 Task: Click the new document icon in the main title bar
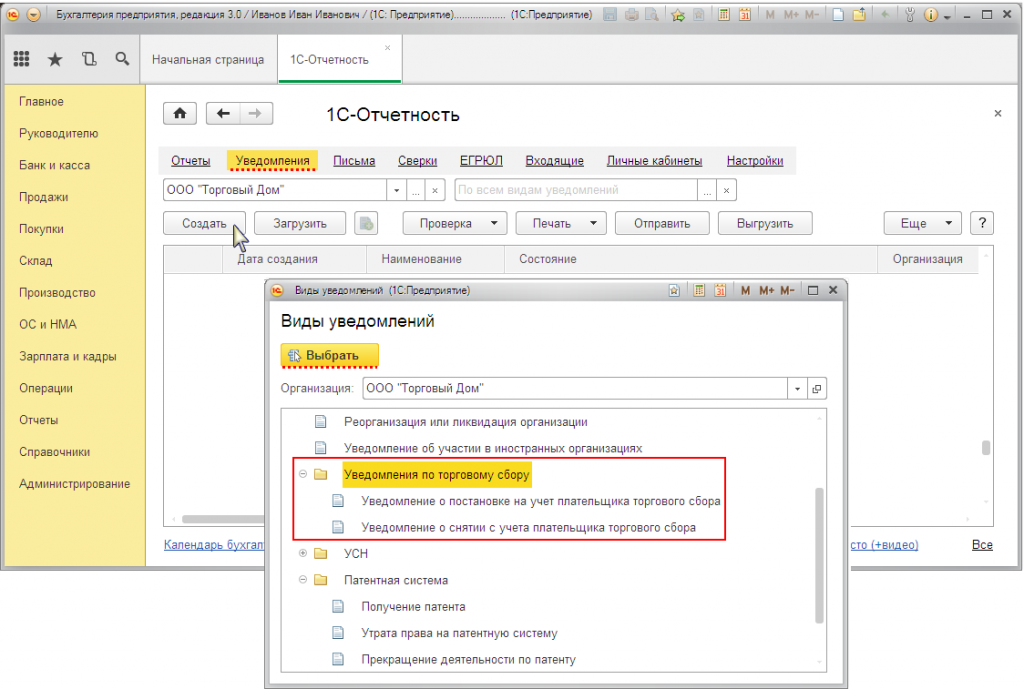838,14
